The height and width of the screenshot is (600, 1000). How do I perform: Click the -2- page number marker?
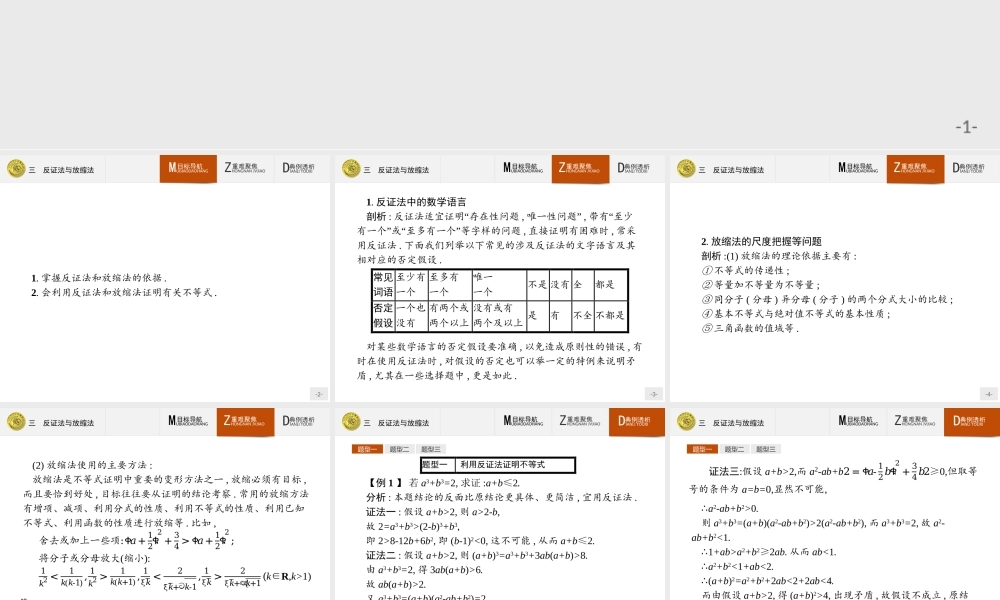tap(320, 393)
